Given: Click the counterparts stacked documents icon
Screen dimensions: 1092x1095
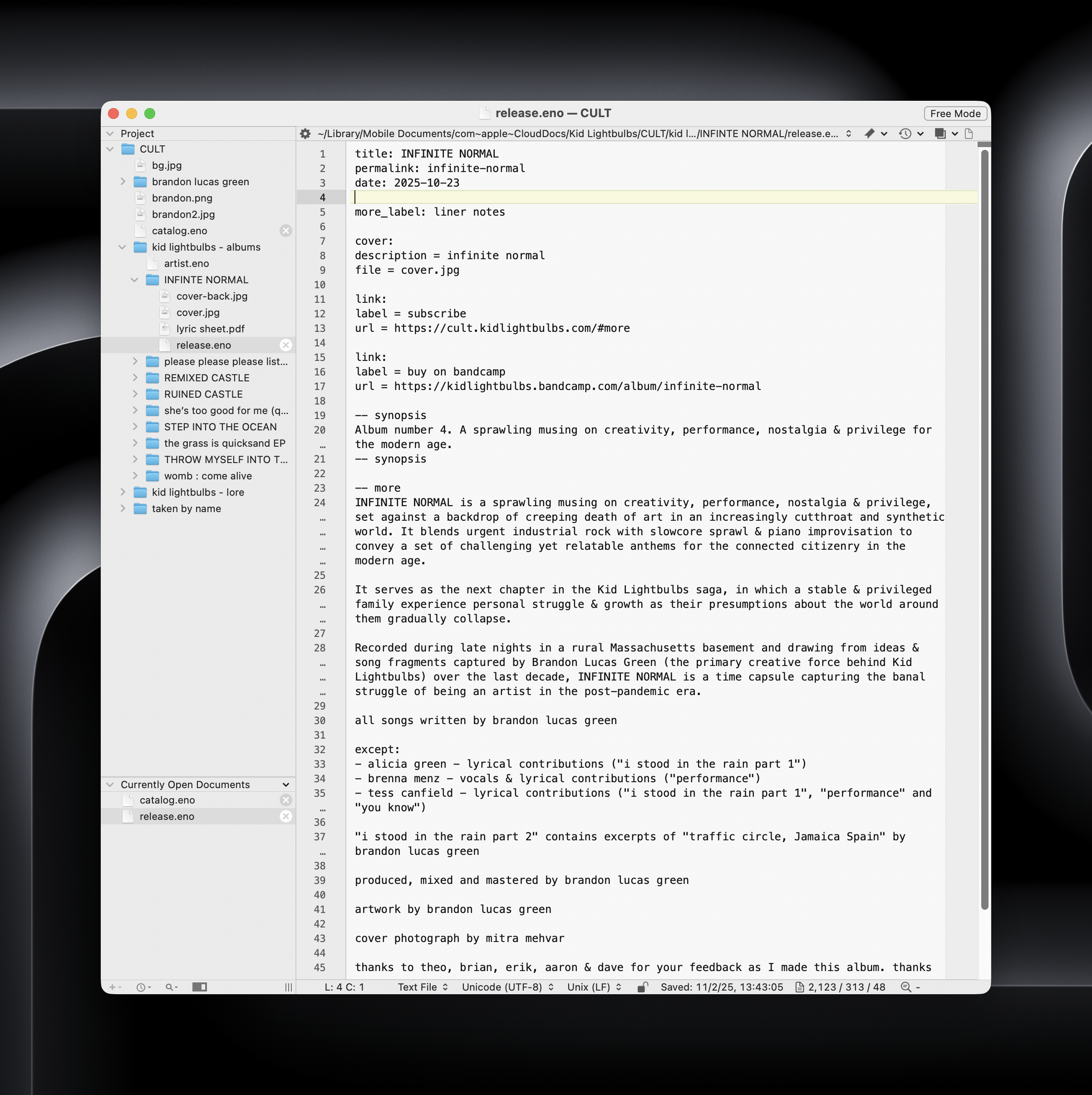Looking at the screenshot, I should (x=940, y=134).
